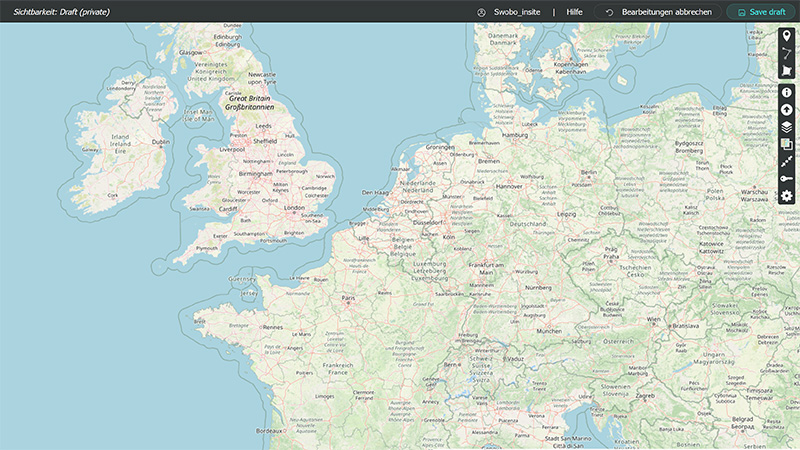Open advanced map settings gear

tap(786, 196)
